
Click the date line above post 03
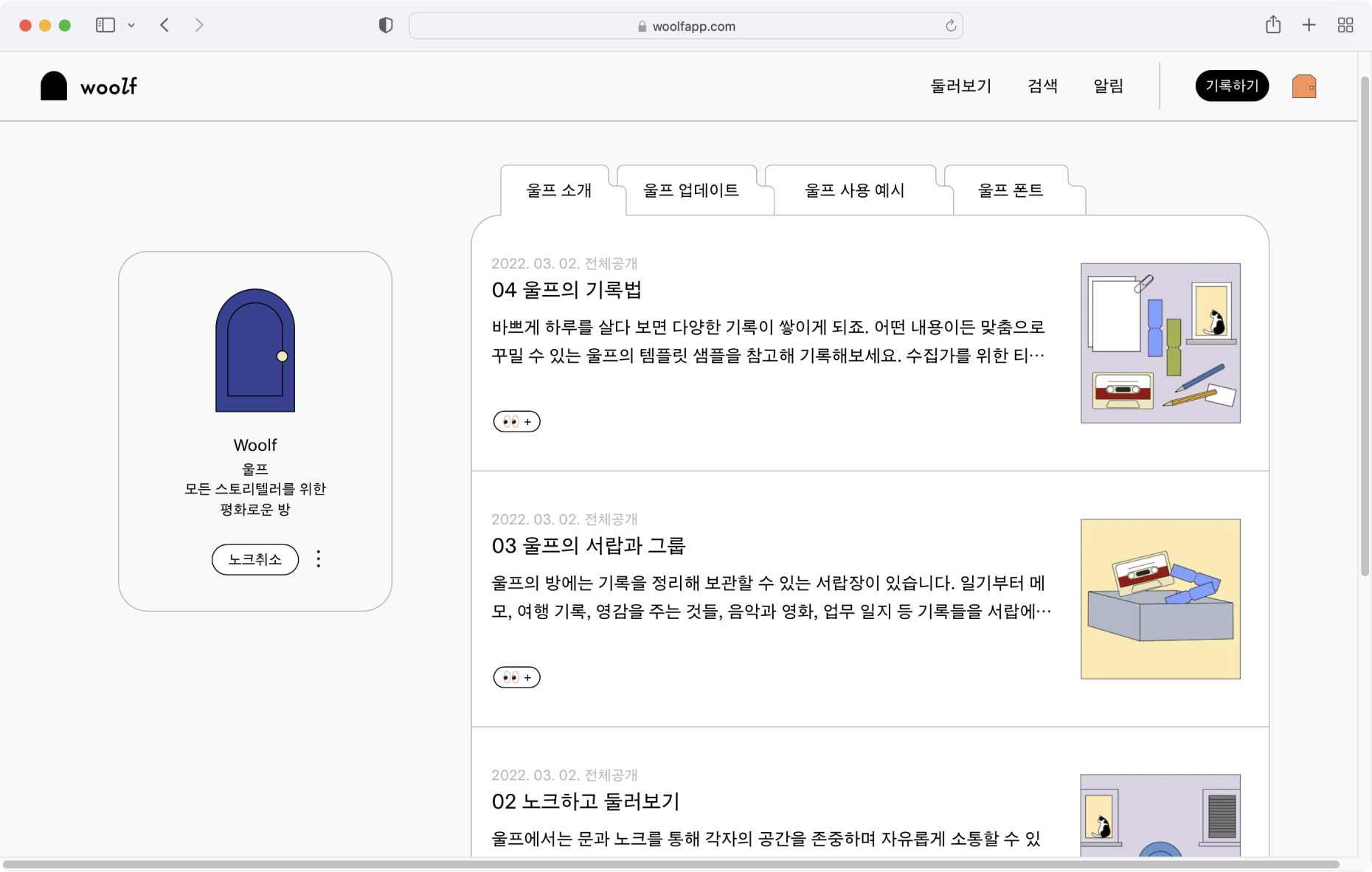[x=564, y=519]
